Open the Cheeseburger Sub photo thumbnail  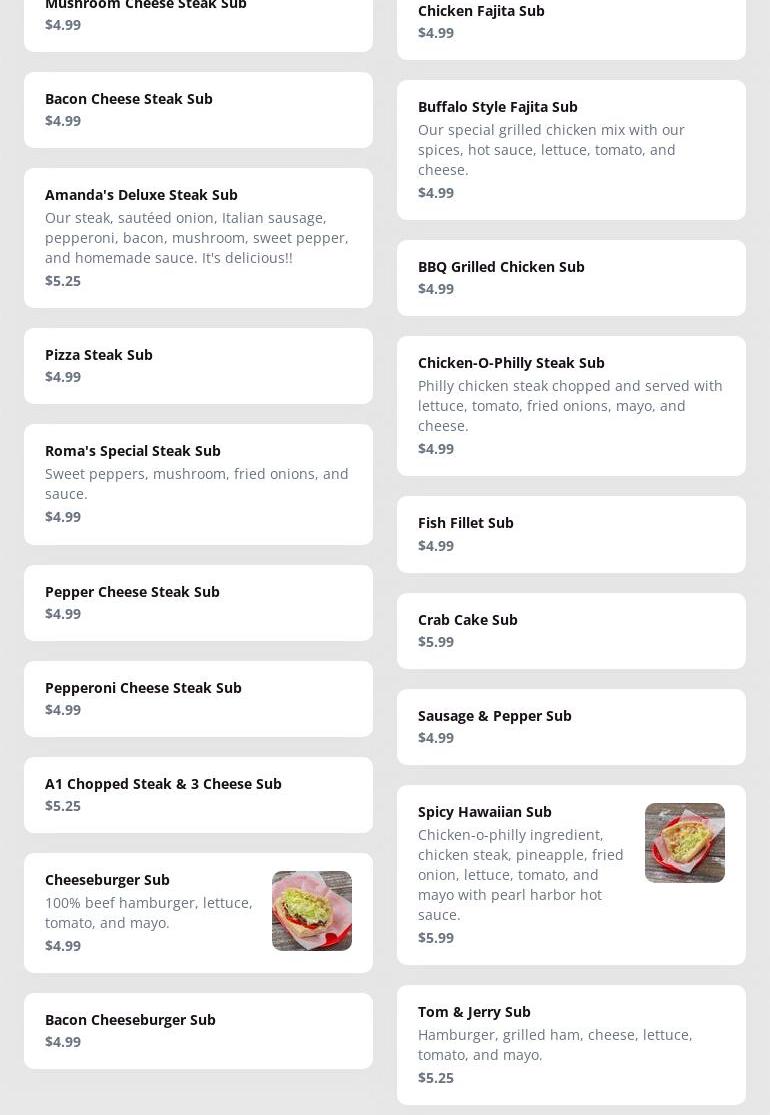(311, 911)
